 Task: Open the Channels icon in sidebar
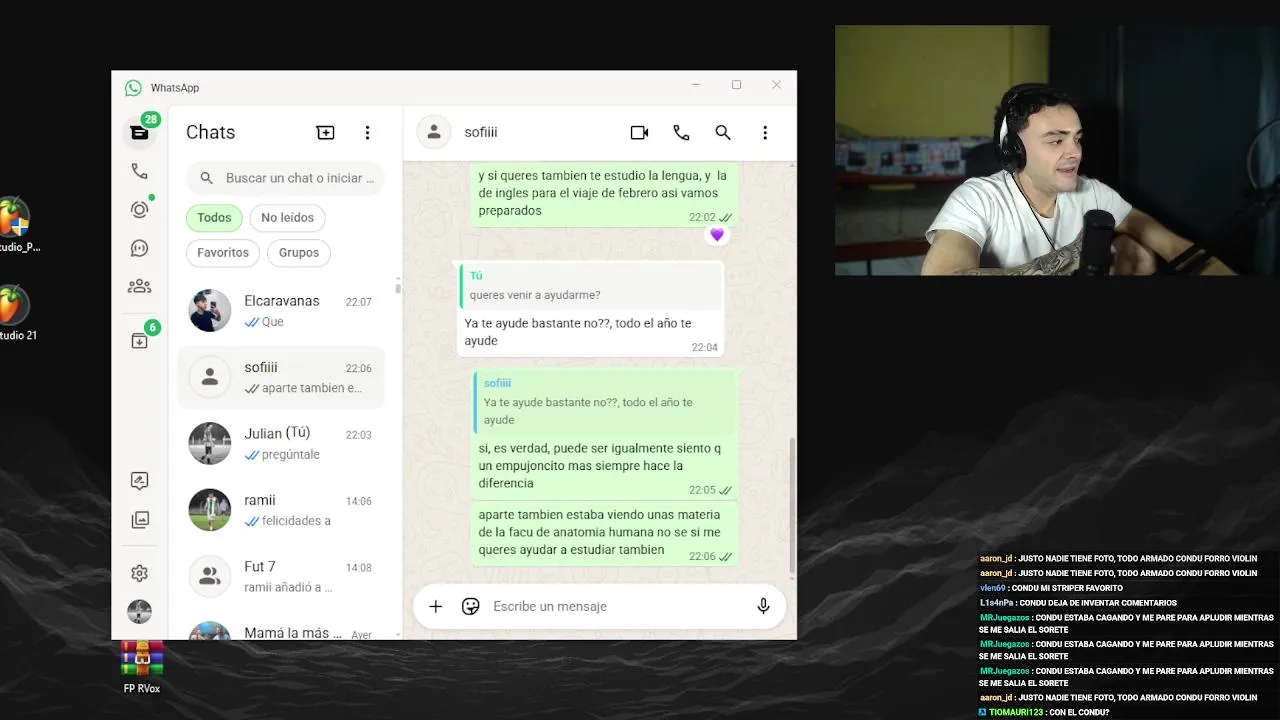click(x=139, y=248)
